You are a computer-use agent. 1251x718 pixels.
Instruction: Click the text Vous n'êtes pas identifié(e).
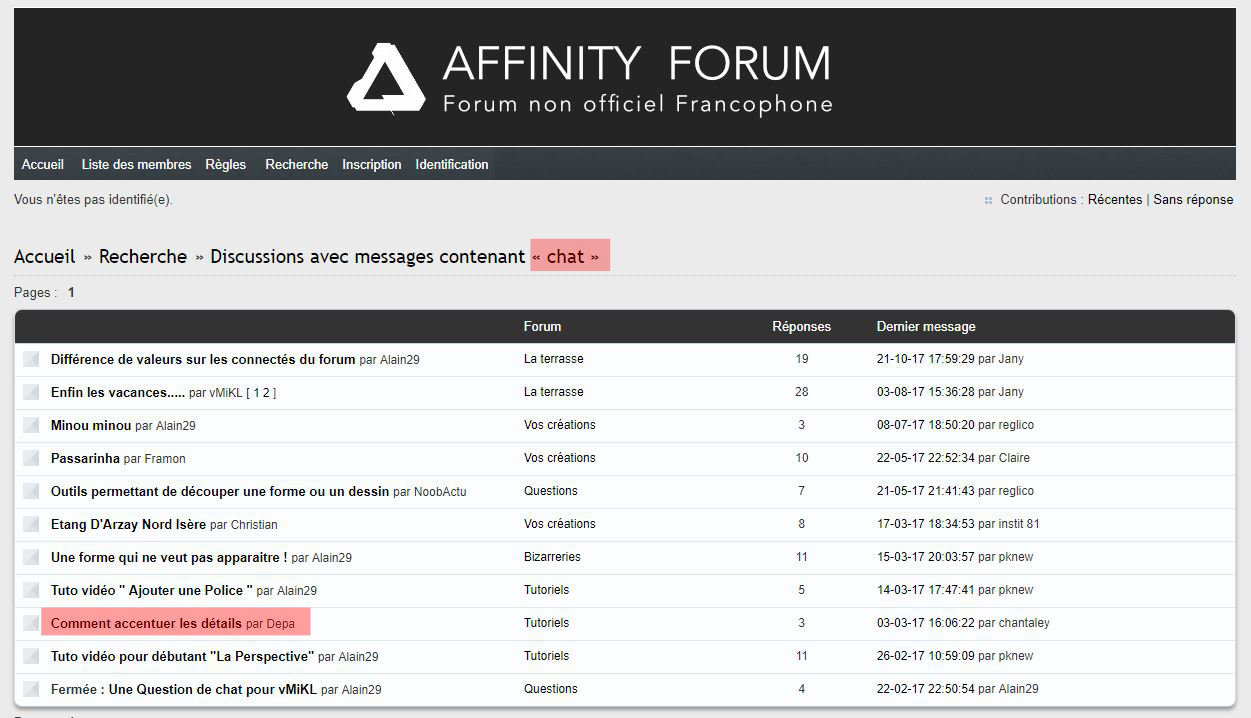click(x=93, y=200)
